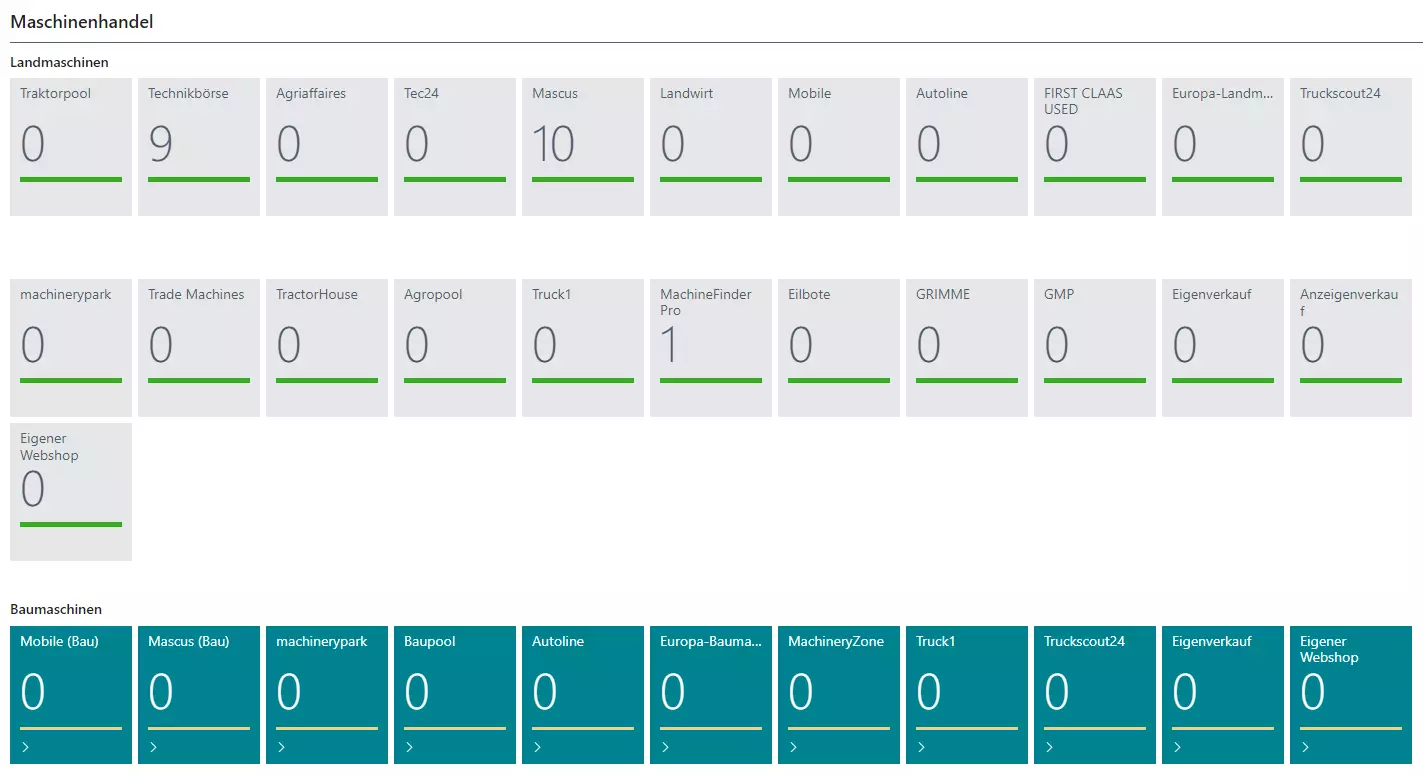Expand the Baumaschinen Autoline tile chevron
Image resolution: width=1423 pixels, height=776 pixels.
point(537,747)
